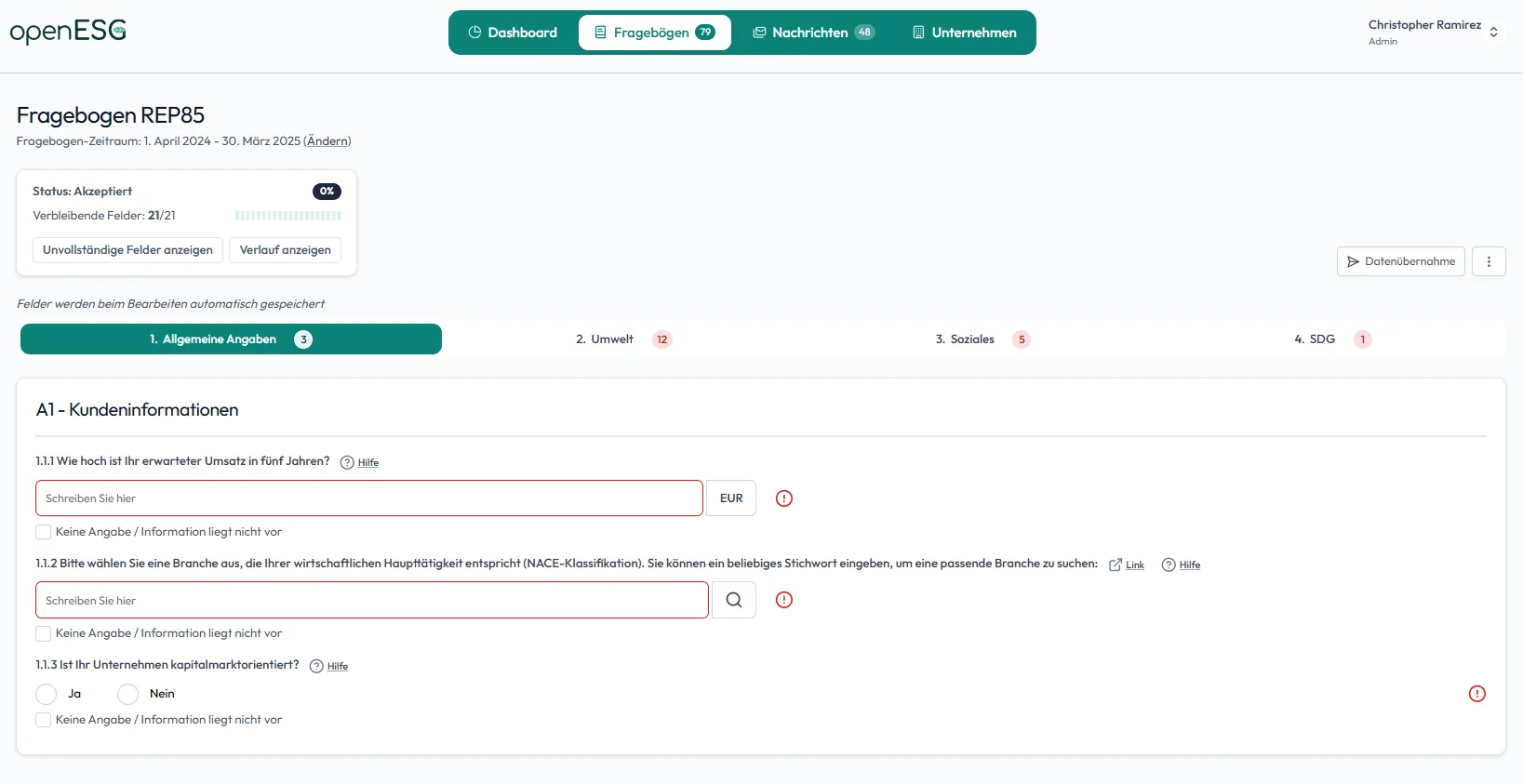1523x784 pixels.
Task: Select the 'Ja' radio button
Action: [47, 694]
